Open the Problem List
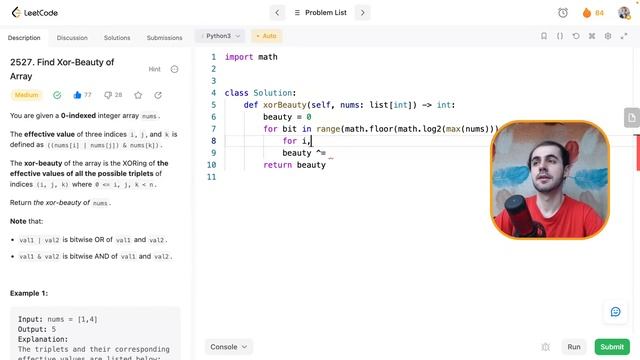This screenshot has height=360, width=640. point(320,13)
